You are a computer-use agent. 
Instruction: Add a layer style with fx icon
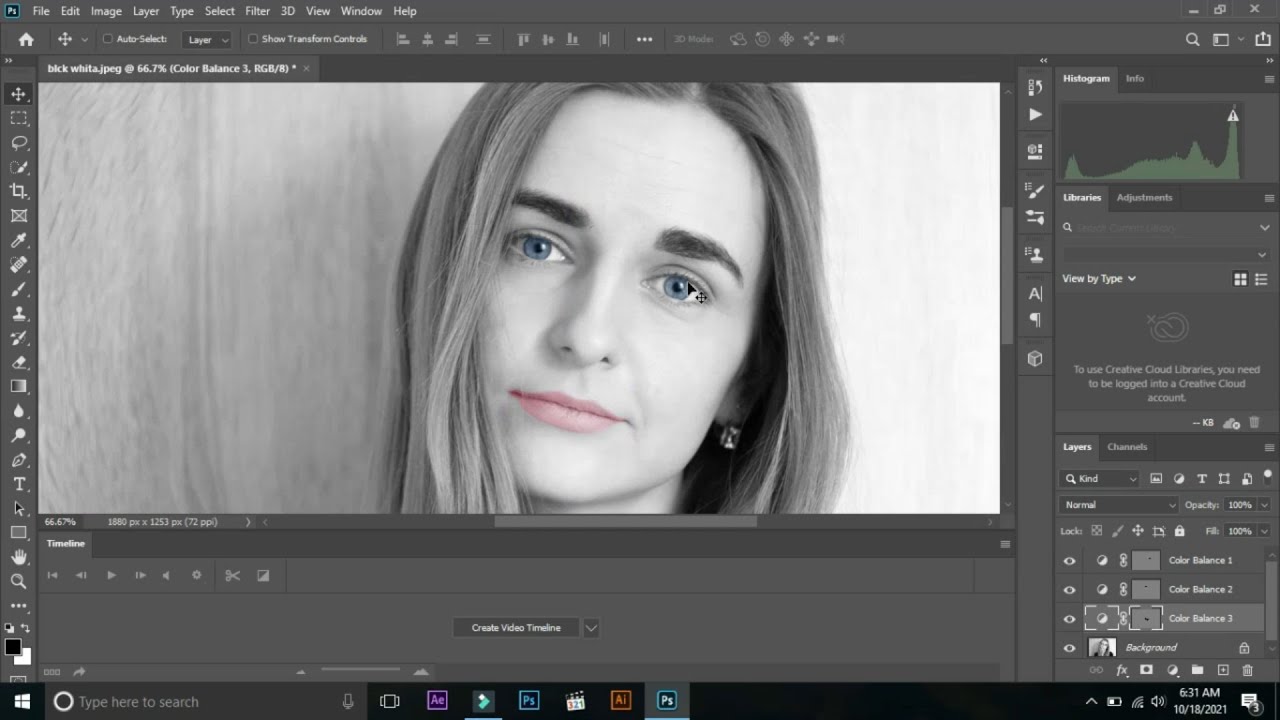click(1121, 670)
